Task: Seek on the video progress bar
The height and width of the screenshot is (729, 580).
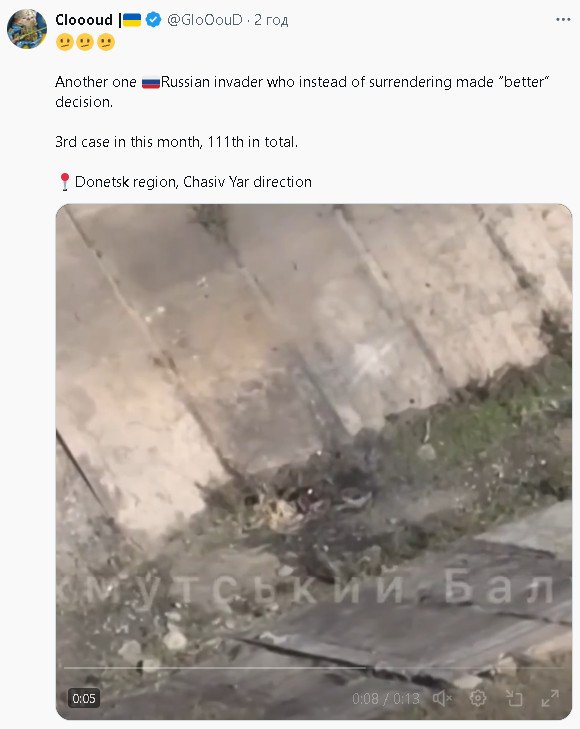Action: click(314, 668)
